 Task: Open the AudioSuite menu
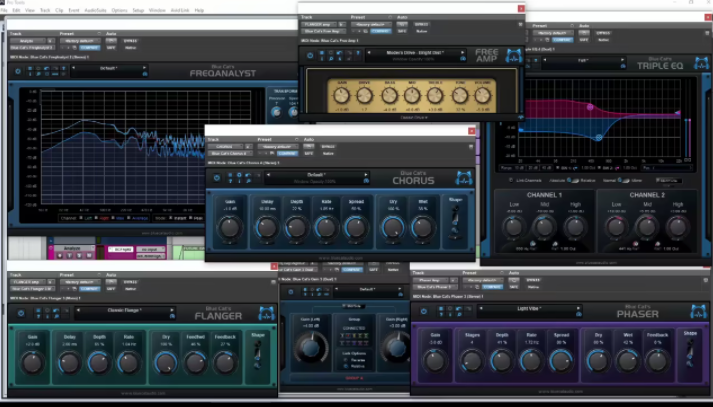click(95, 10)
